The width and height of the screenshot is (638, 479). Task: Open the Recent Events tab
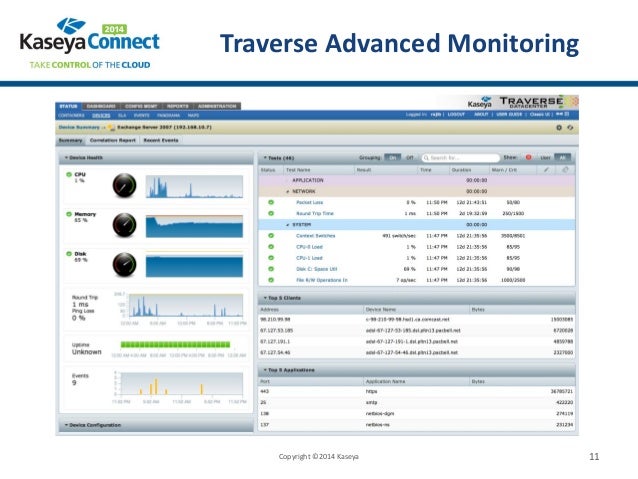pyautogui.click(x=161, y=140)
